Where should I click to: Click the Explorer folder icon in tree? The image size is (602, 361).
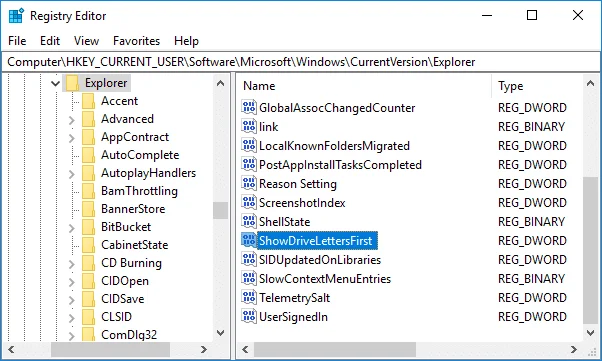[72, 83]
